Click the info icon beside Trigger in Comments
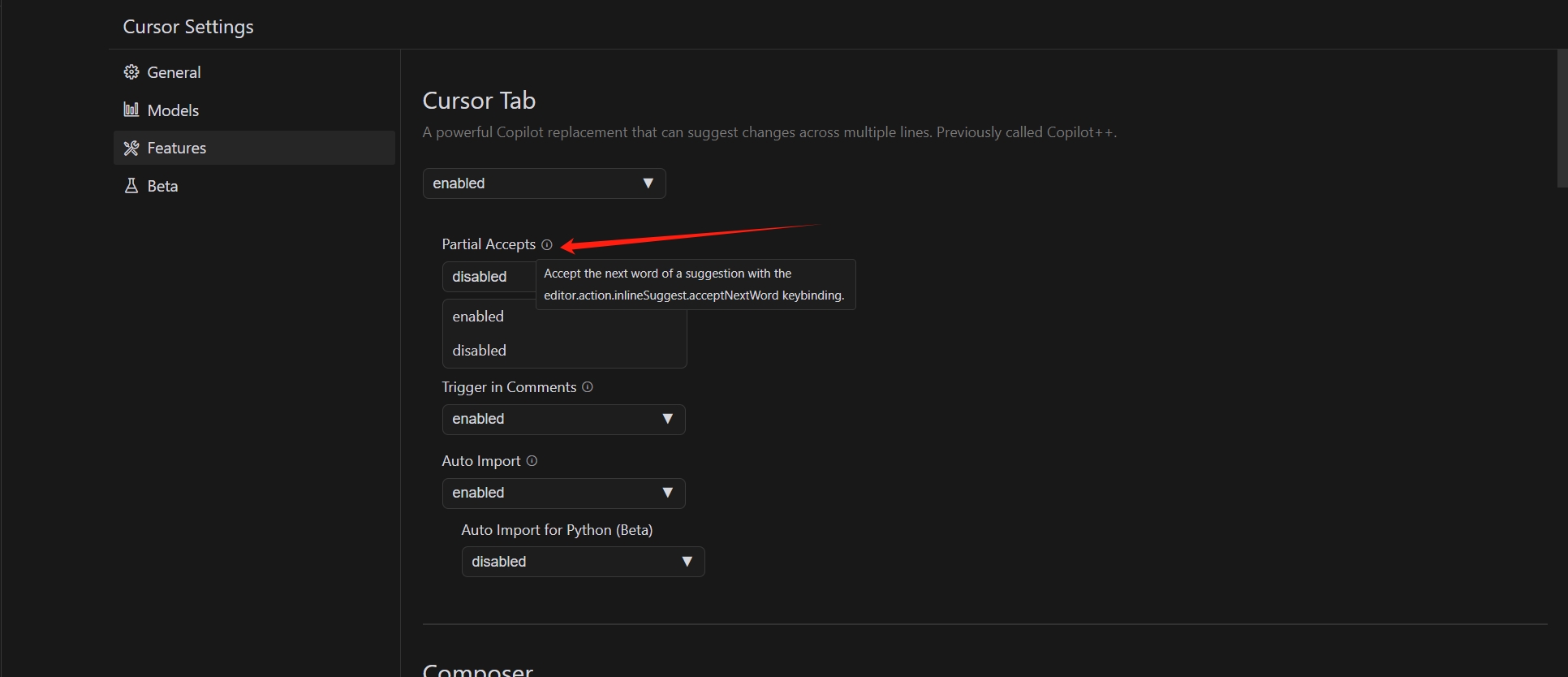Screen dimensions: 1568x677 [x=588, y=387]
